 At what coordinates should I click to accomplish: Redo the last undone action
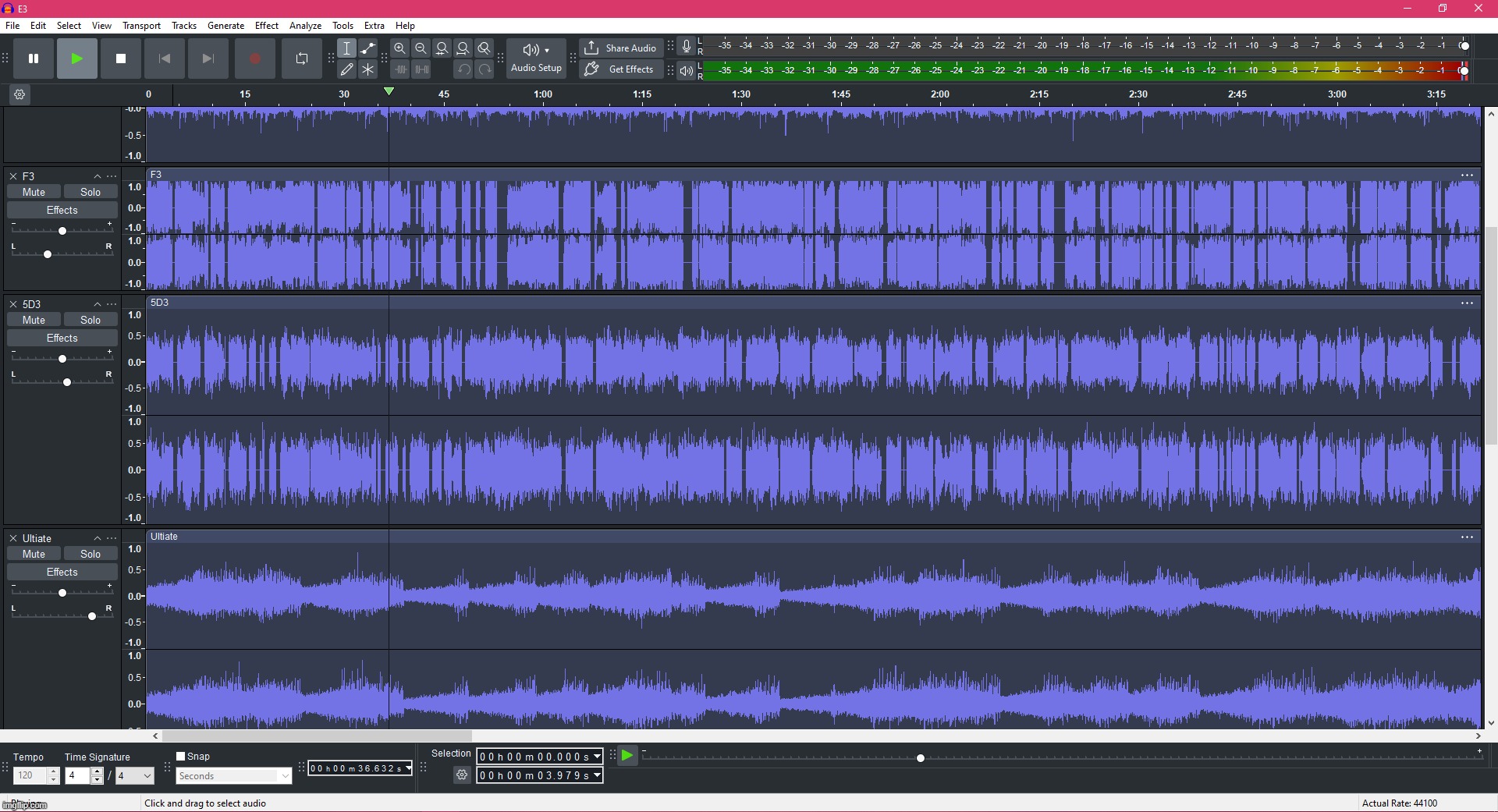485,69
